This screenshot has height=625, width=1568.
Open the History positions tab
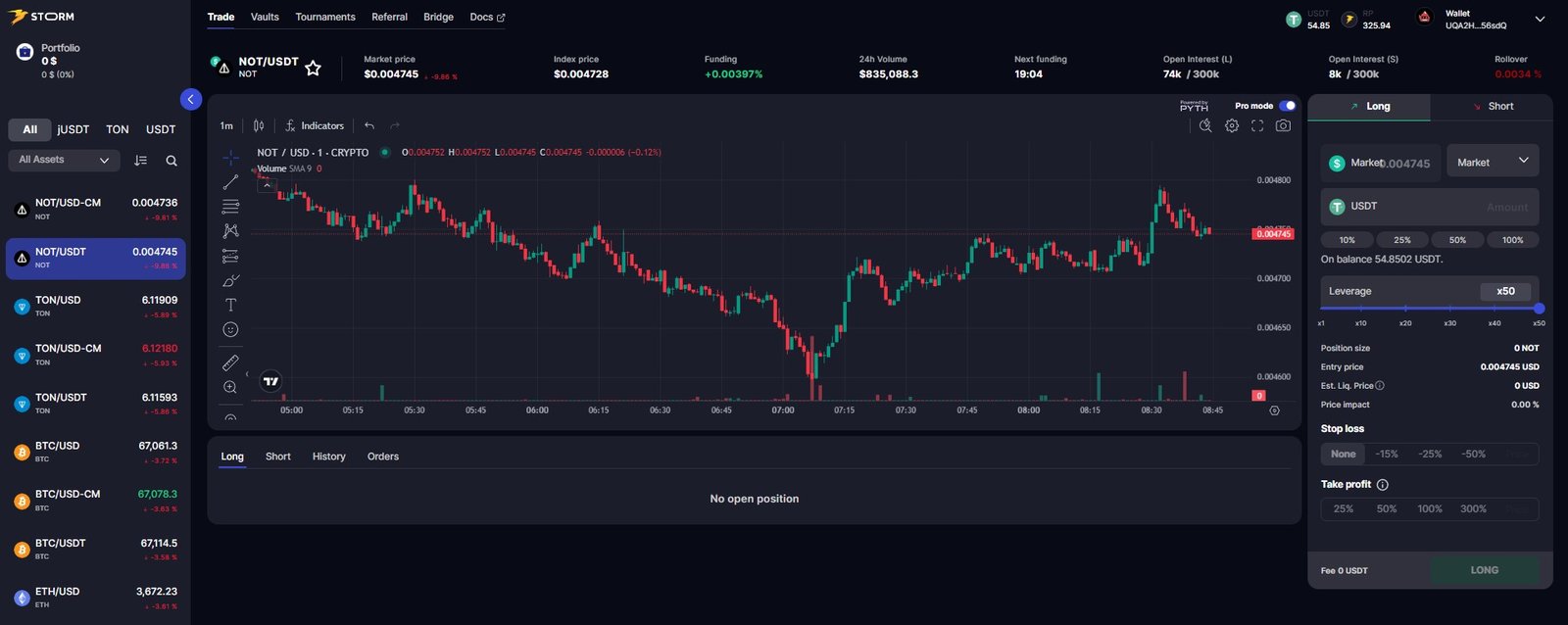click(x=329, y=457)
